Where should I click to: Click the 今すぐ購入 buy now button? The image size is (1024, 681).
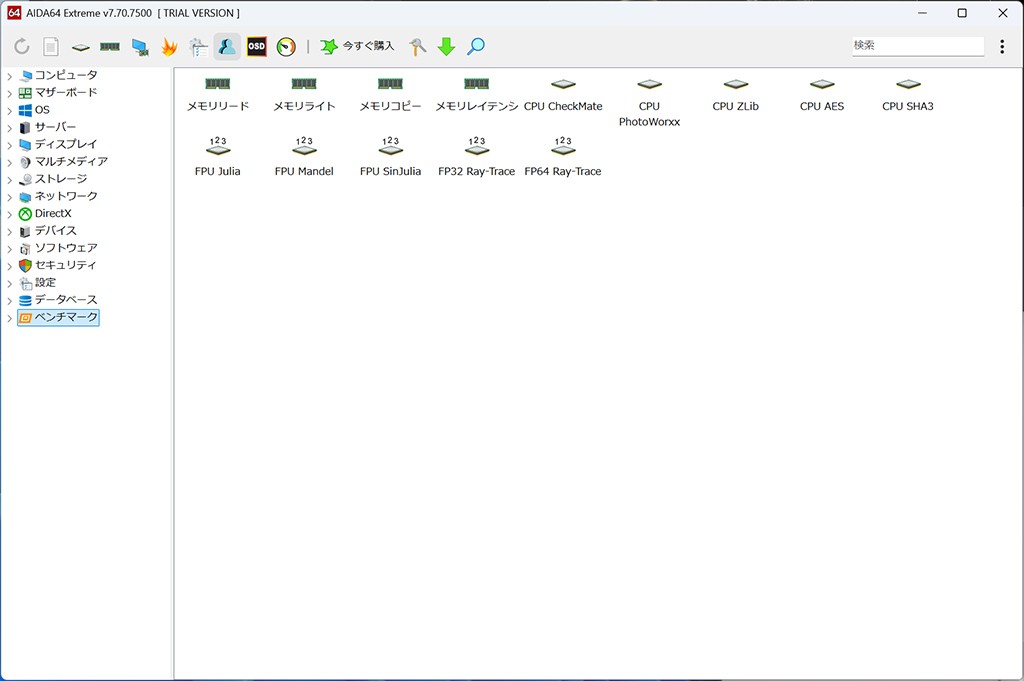click(x=357, y=47)
